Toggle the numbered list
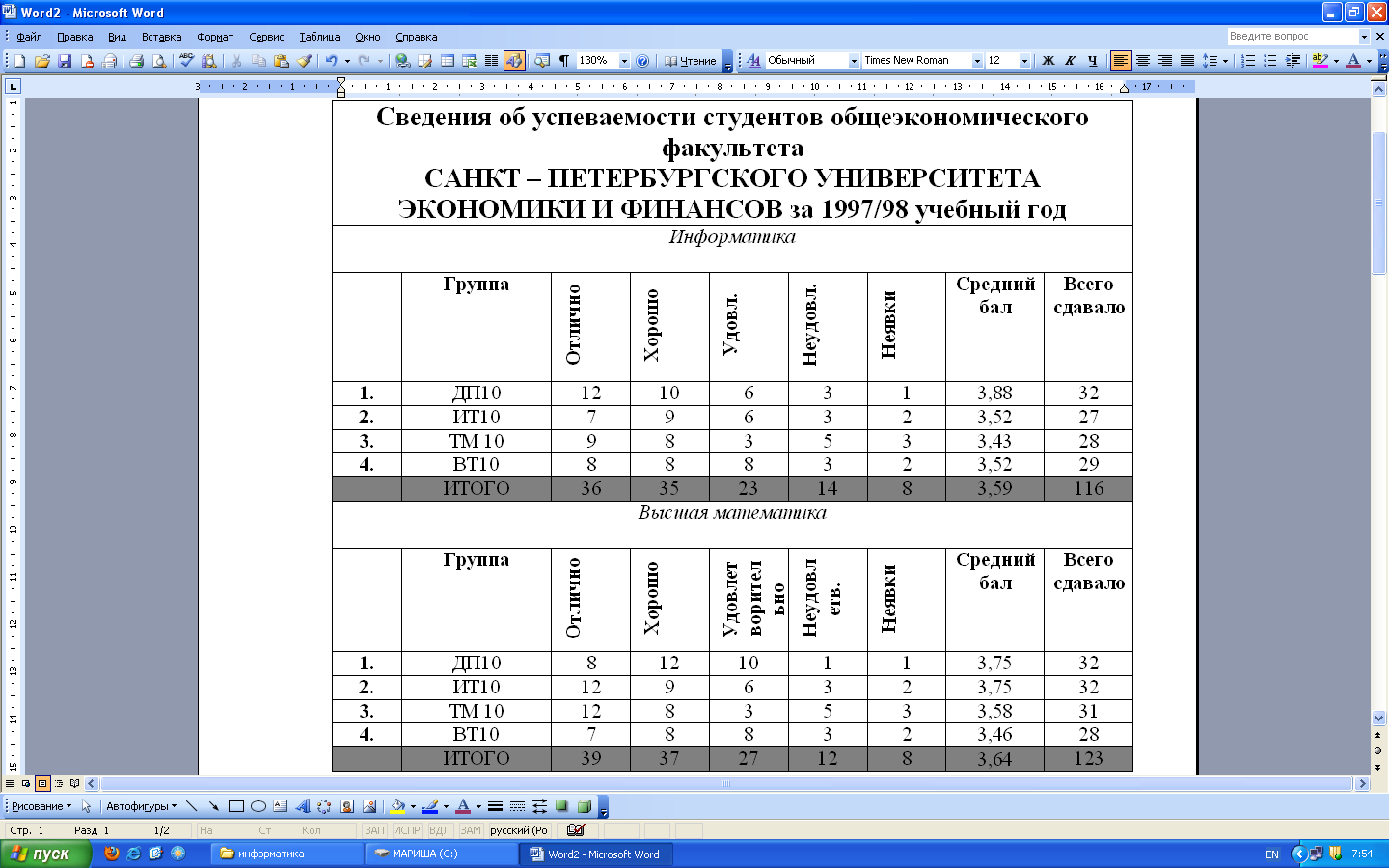The width and height of the screenshot is (1389, 868). pyautogui.click(x=1248, y=61)
